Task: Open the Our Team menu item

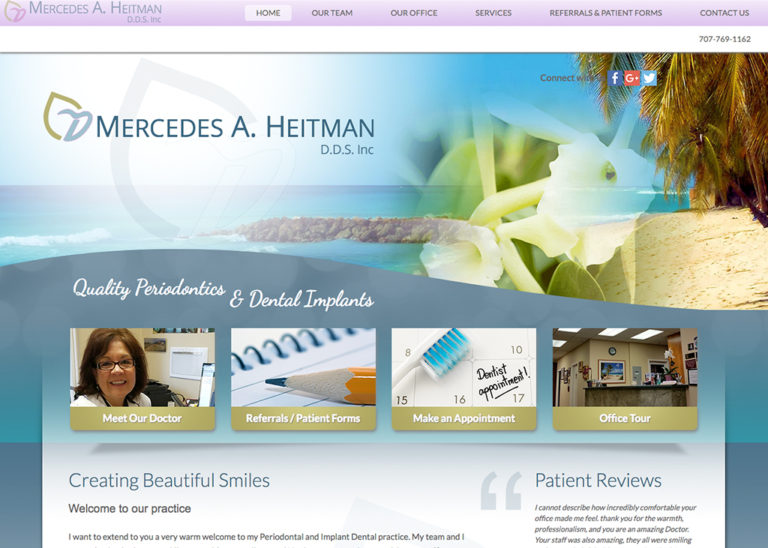Action: [x=332, y=13]
